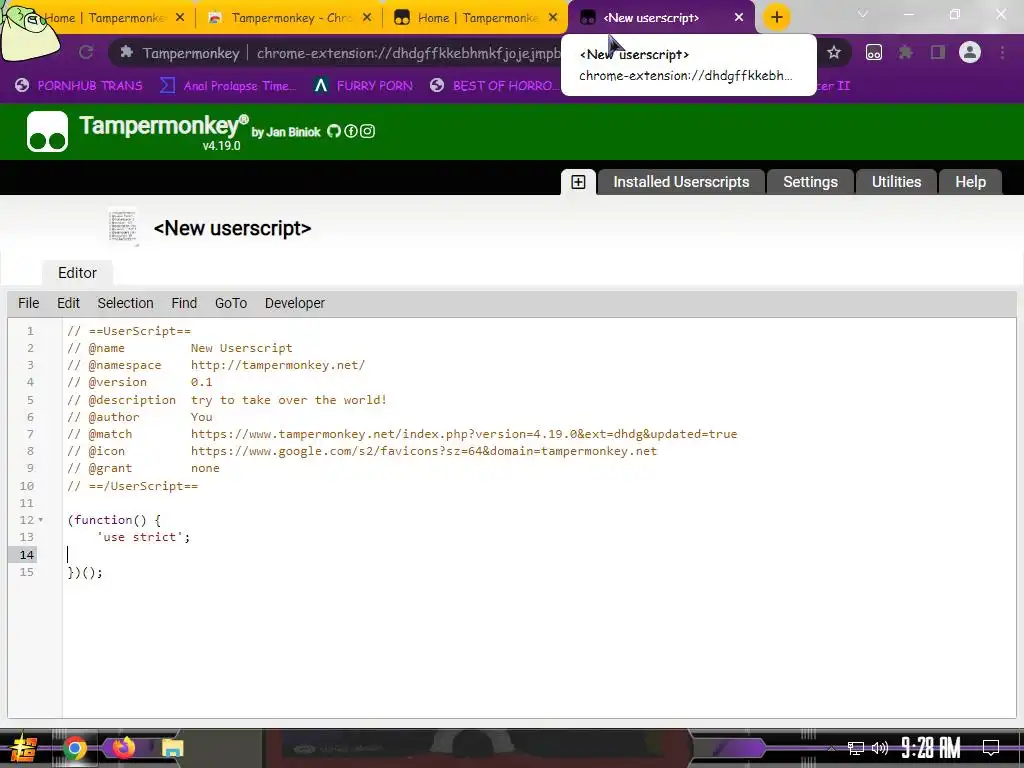Click the <New userscript> page title
This screenshot has width=1024, height=768.
(232, 228)
